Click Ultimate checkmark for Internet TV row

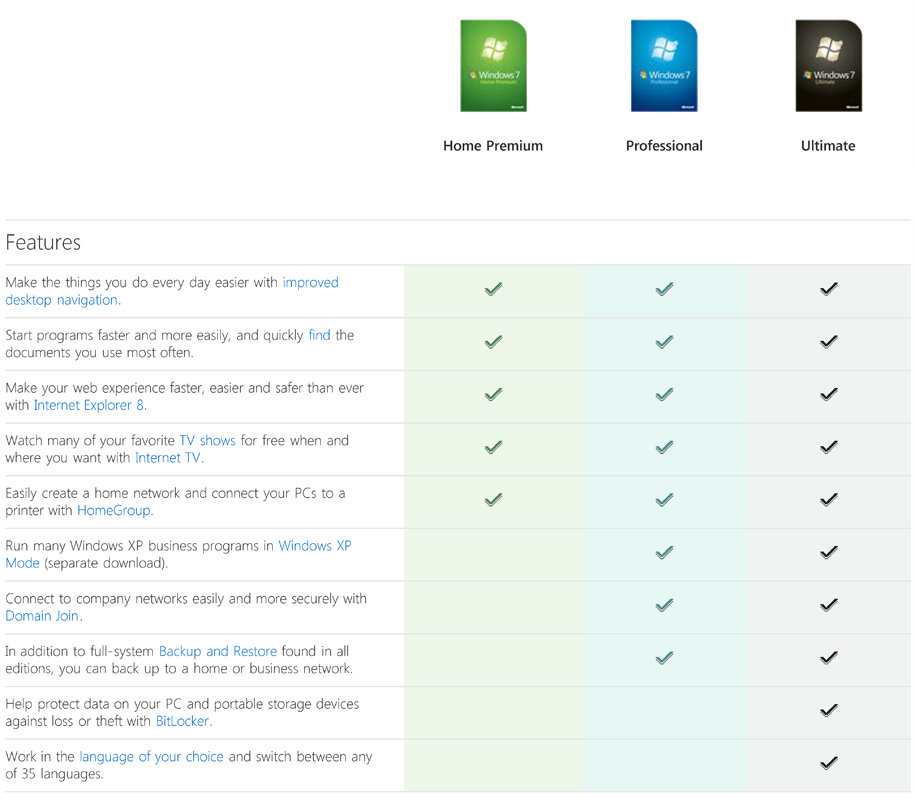coord(829,447)
